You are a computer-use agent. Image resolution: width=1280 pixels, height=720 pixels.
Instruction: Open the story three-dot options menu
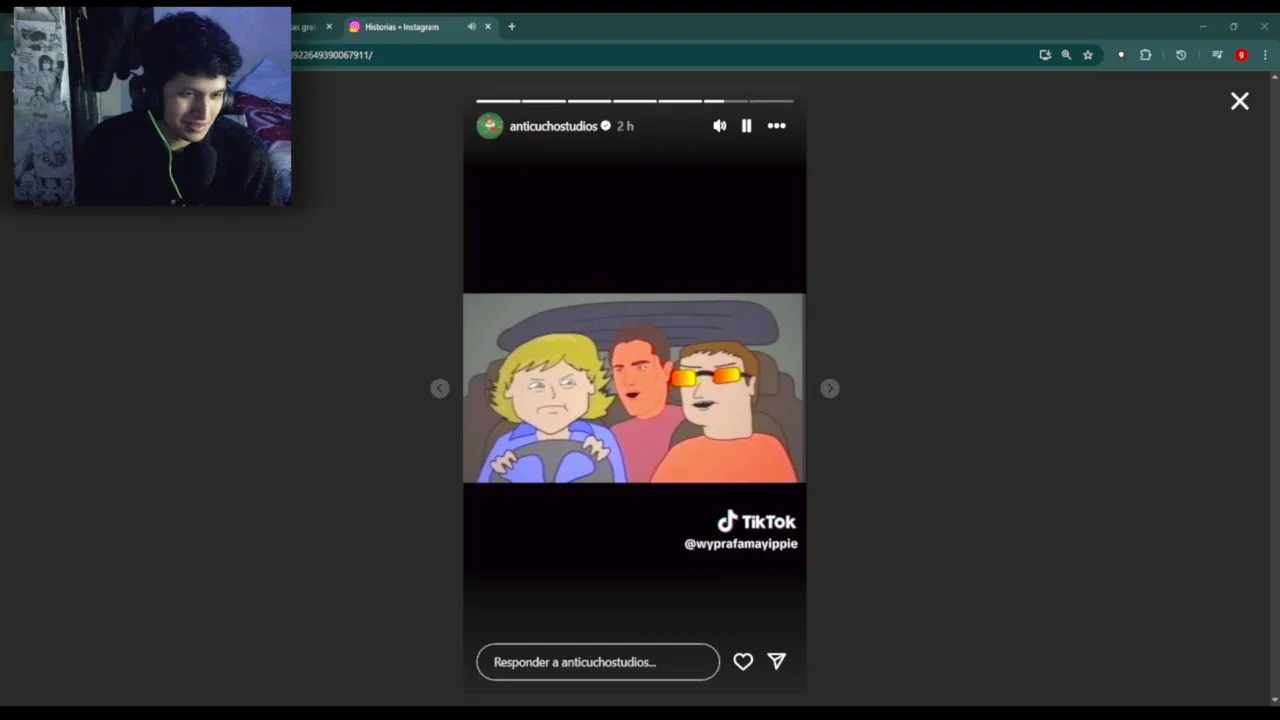[776, 126]
